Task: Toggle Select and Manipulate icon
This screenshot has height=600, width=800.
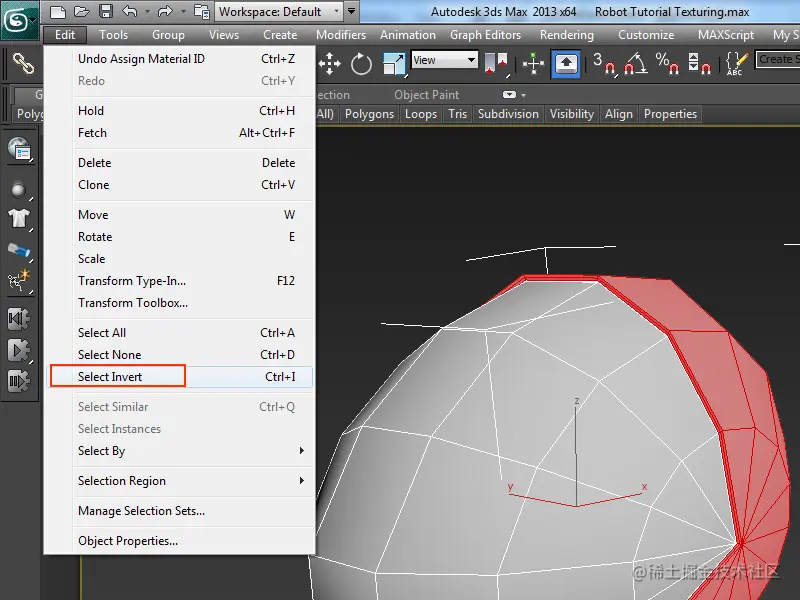Action: click(x=533, y=64)
